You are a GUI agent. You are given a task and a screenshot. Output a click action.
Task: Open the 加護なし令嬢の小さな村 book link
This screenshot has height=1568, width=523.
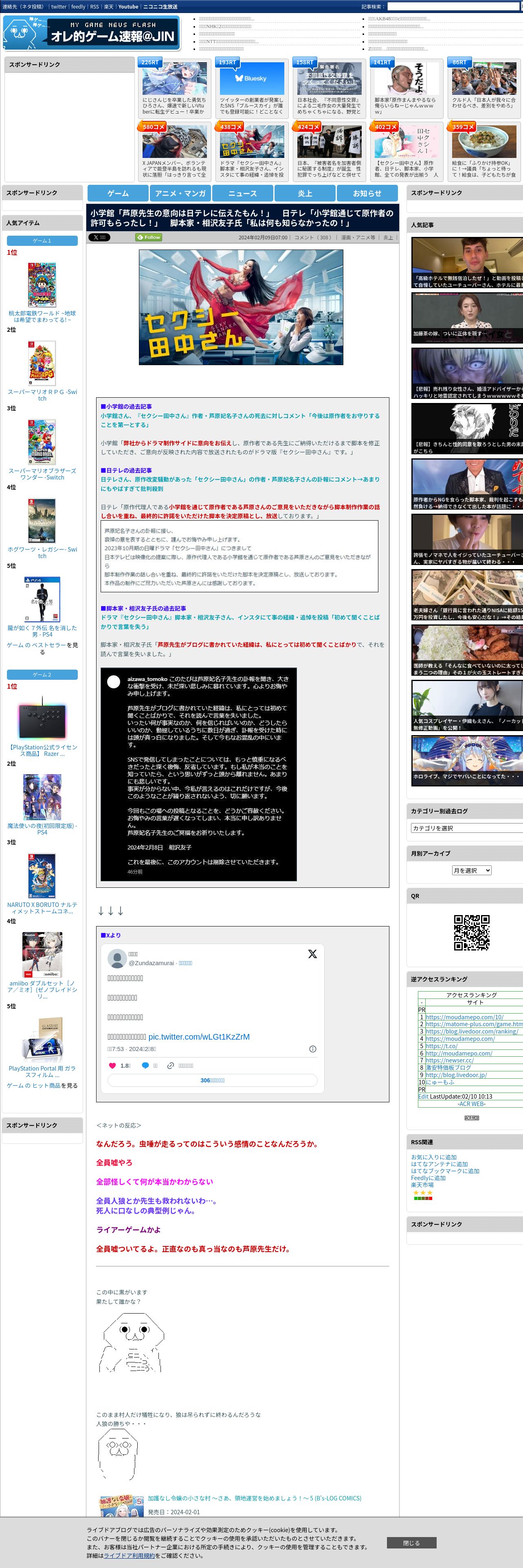[255, 1498]
